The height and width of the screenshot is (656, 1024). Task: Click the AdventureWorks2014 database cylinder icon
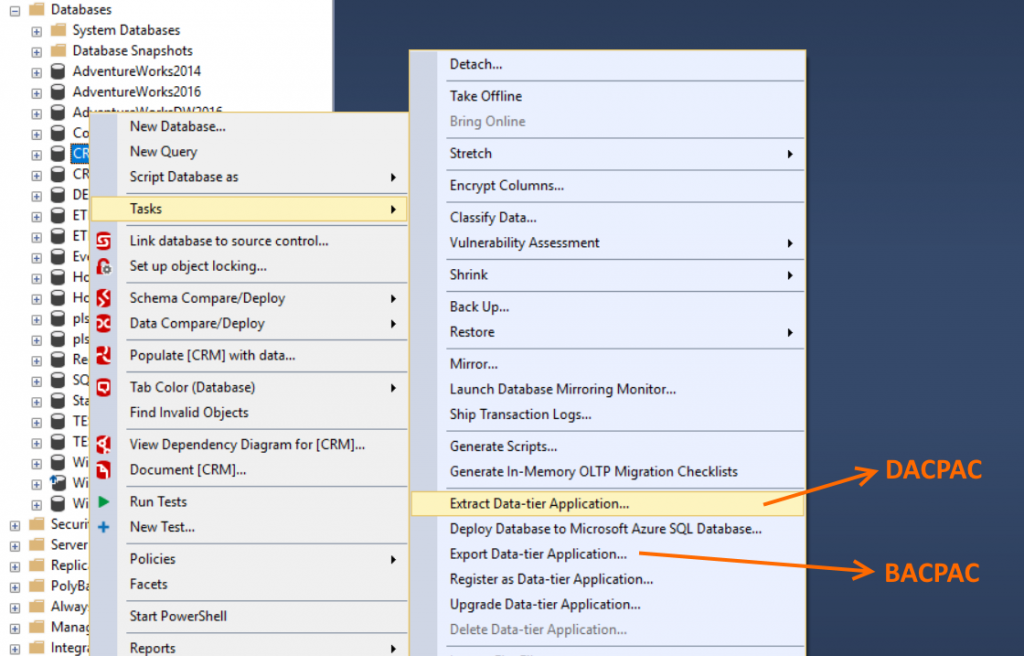pos(58,70)
